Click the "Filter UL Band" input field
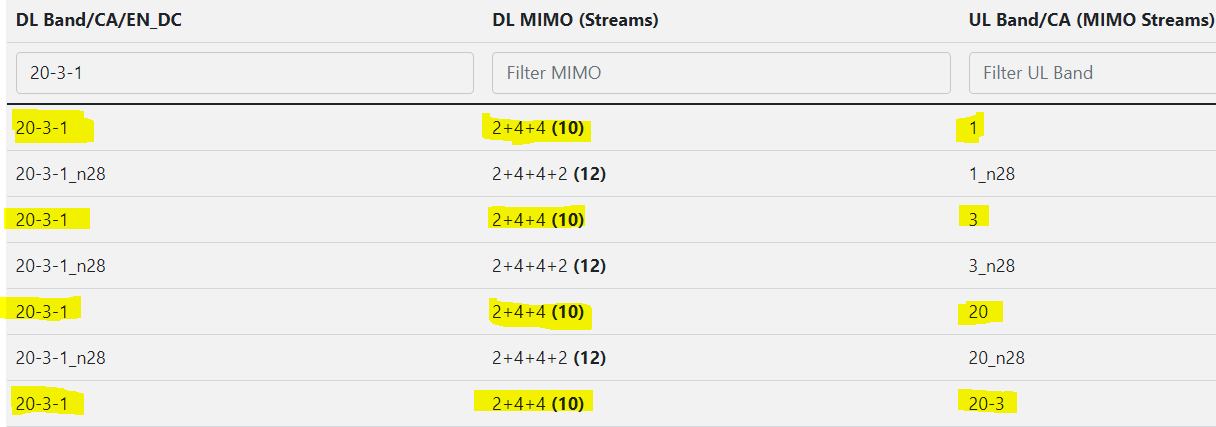 (x=1092, y=73)
